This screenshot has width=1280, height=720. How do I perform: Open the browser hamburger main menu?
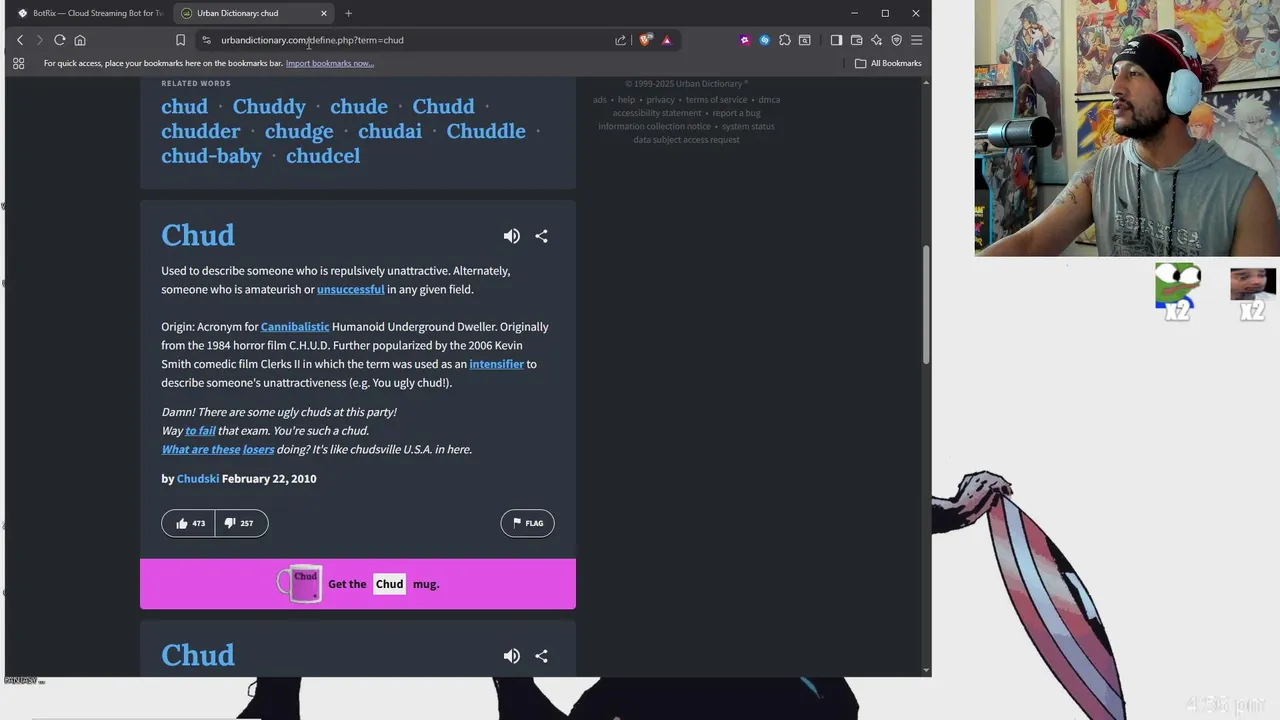[x=916, y=40]
